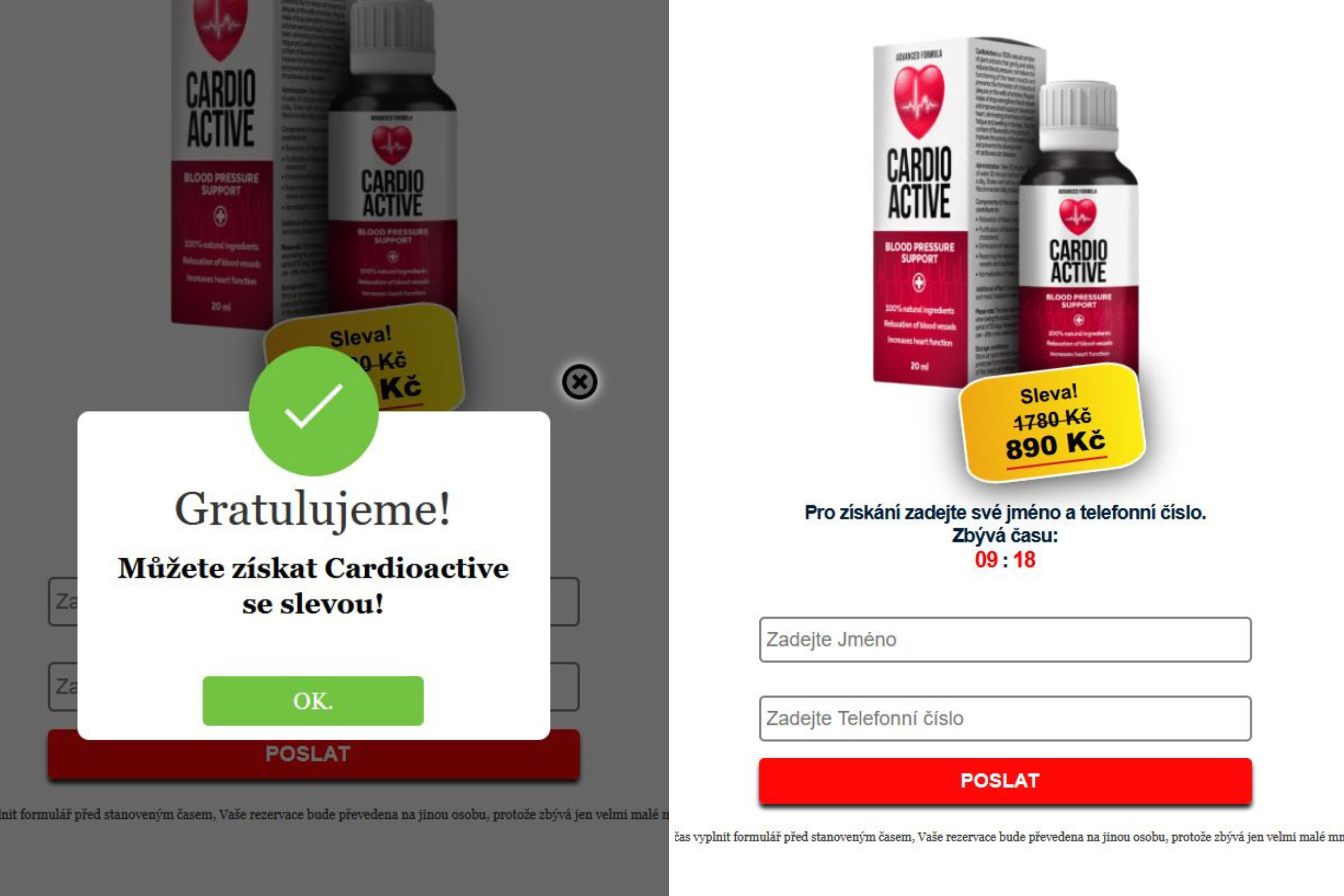Focus the Zadejte Telefonní číslo input field
Image resolution: width=1344 pixels, height=896 pixels.
point(1005,718)
